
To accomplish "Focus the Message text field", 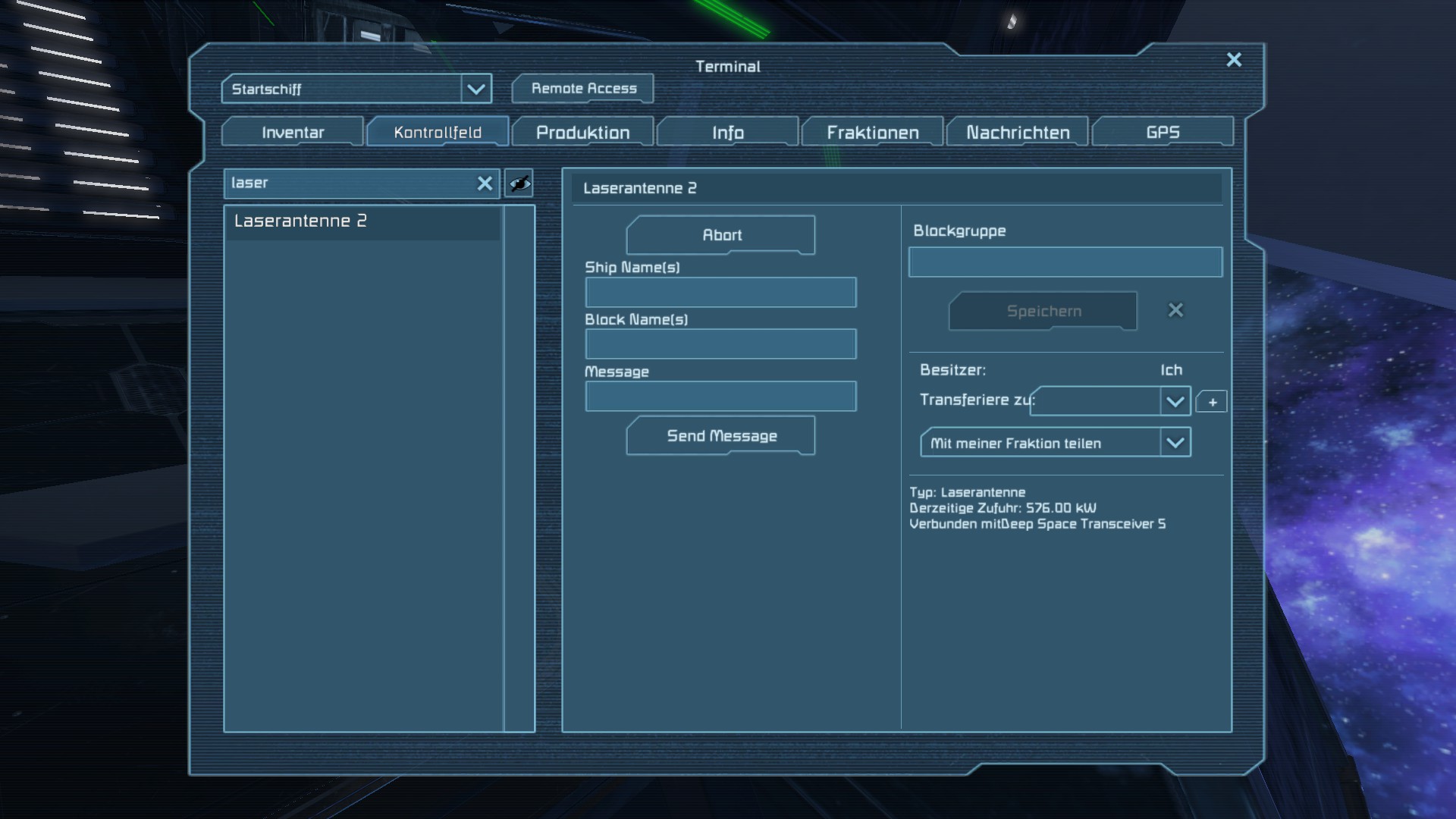I will coord(720,397).
